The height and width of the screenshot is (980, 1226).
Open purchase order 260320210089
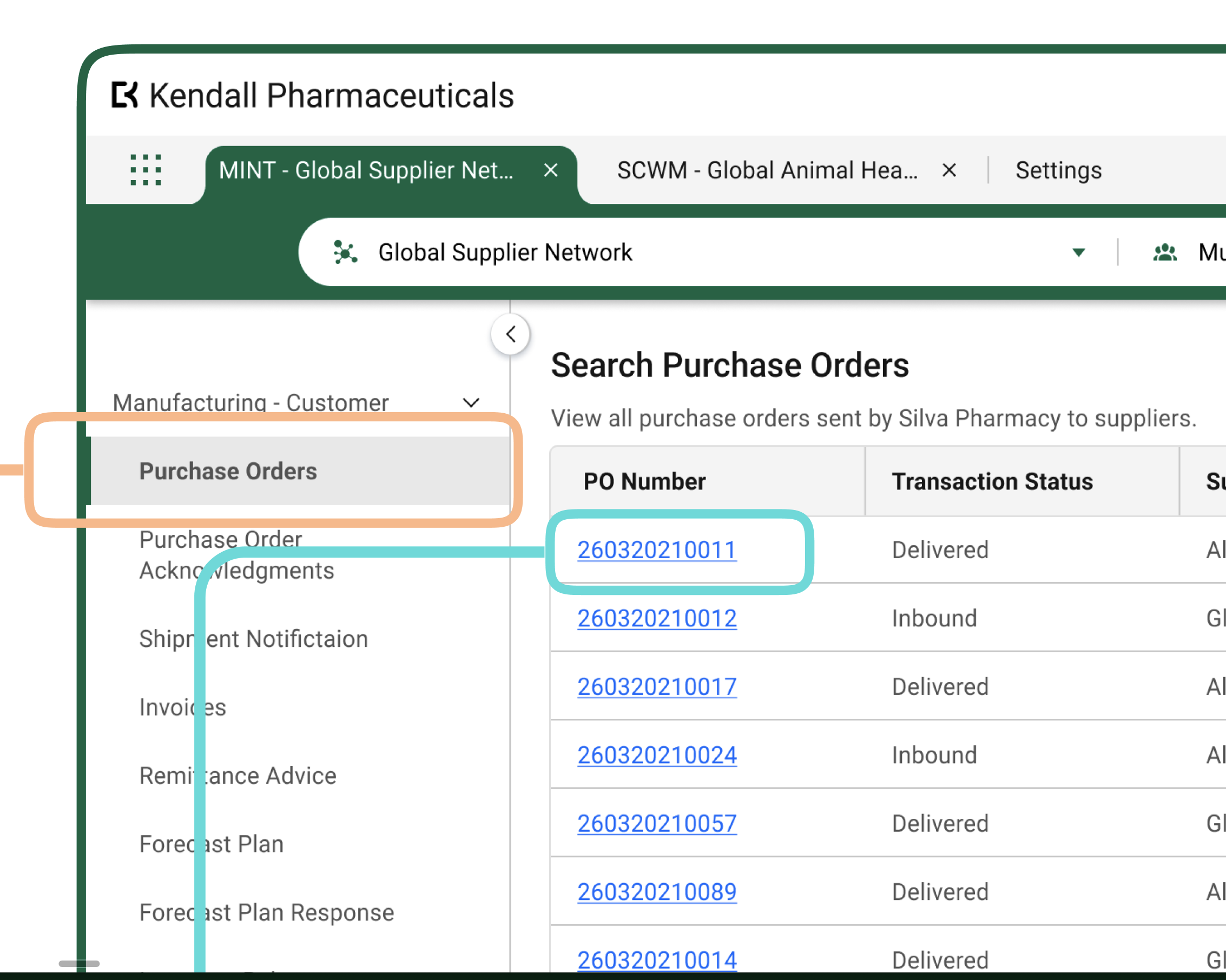(657, 891)
